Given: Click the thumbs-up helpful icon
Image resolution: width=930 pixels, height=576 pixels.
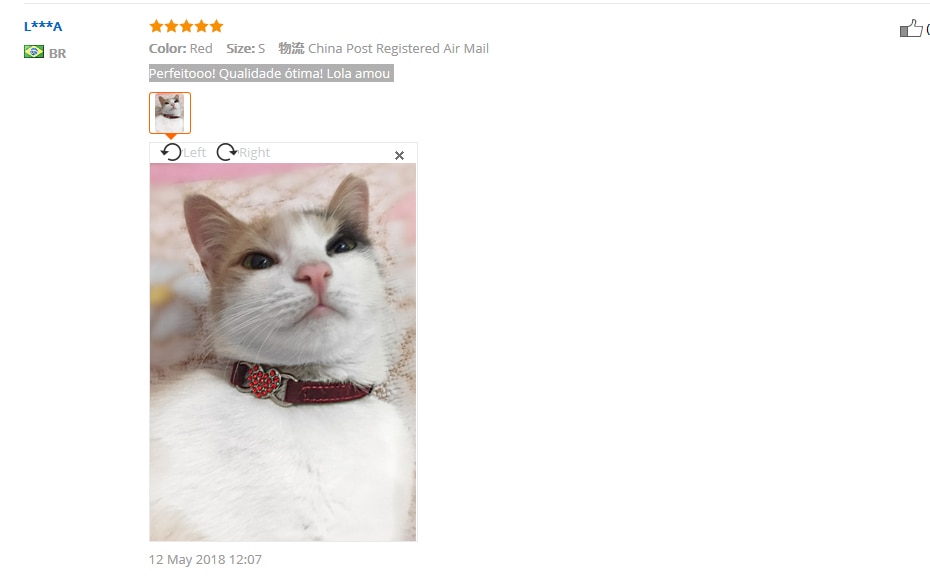Looking at the screenshot, I should (911, 28).
